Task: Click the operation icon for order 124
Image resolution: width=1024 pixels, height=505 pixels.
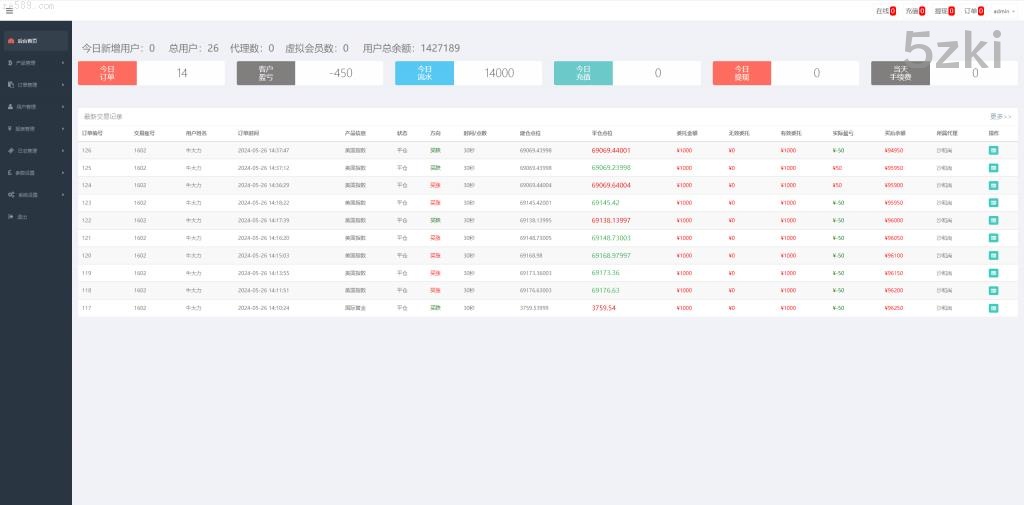Action: pyautogui.click(x=993, y=185)
